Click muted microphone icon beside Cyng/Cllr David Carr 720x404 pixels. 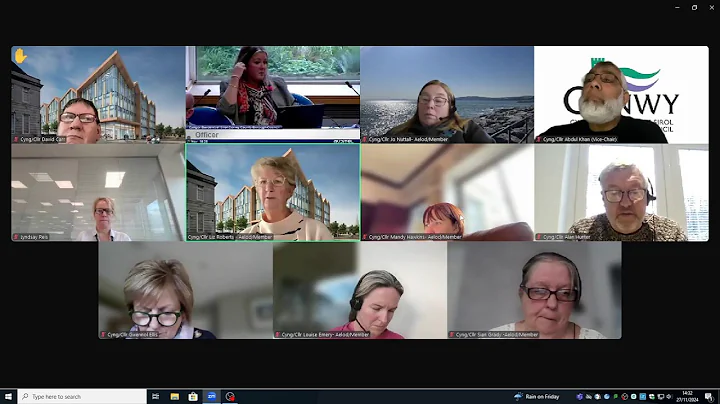point(17,139)
